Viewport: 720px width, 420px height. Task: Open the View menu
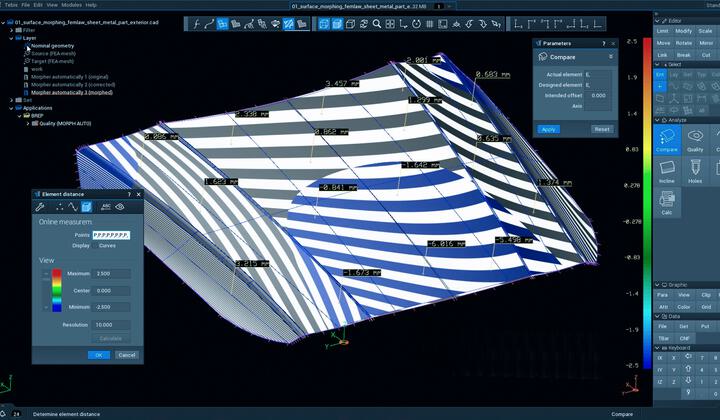click(52, 5)
